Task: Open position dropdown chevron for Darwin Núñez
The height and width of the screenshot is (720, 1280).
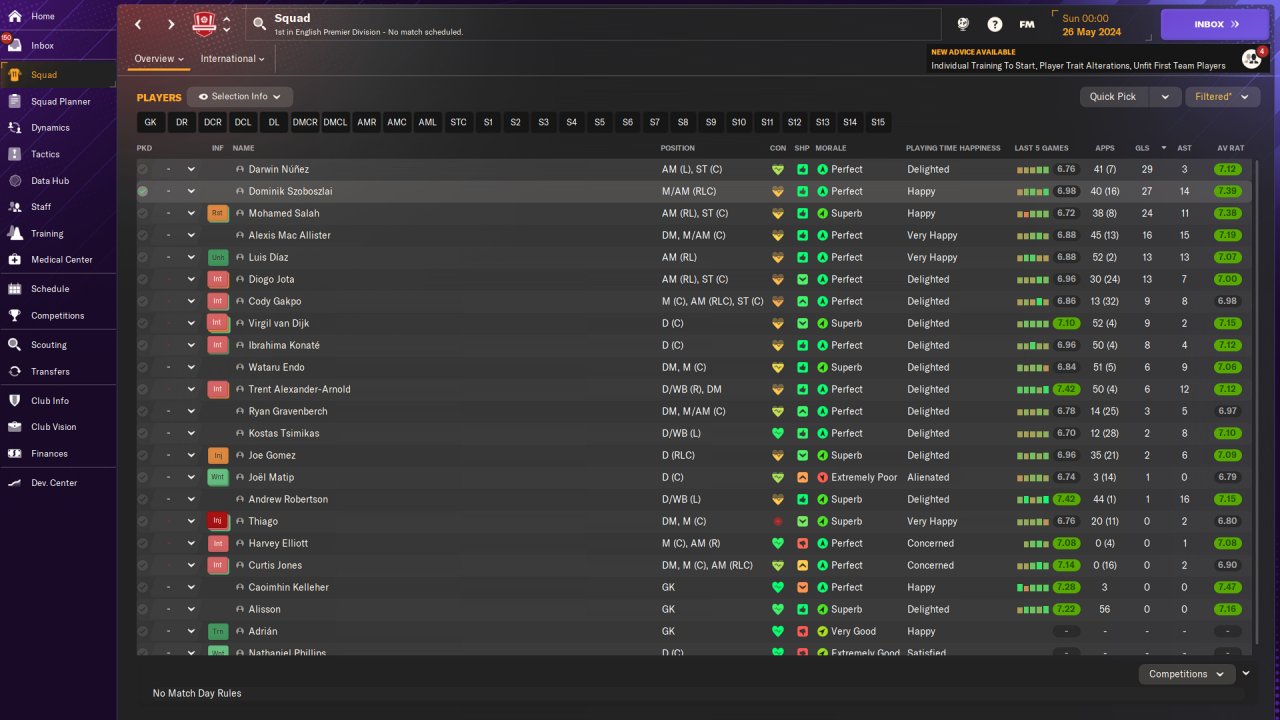Action: click(x=191, y=169)
